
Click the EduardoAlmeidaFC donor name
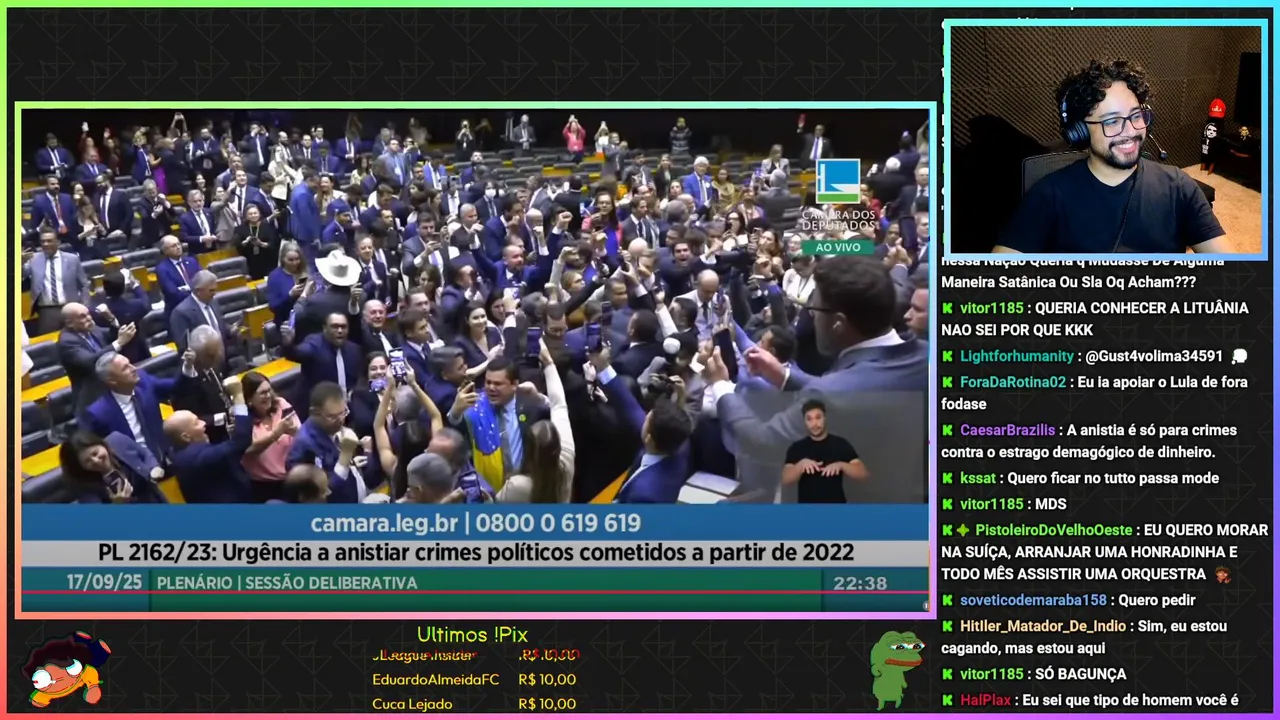pyautogui.click(x=436, y=679)
